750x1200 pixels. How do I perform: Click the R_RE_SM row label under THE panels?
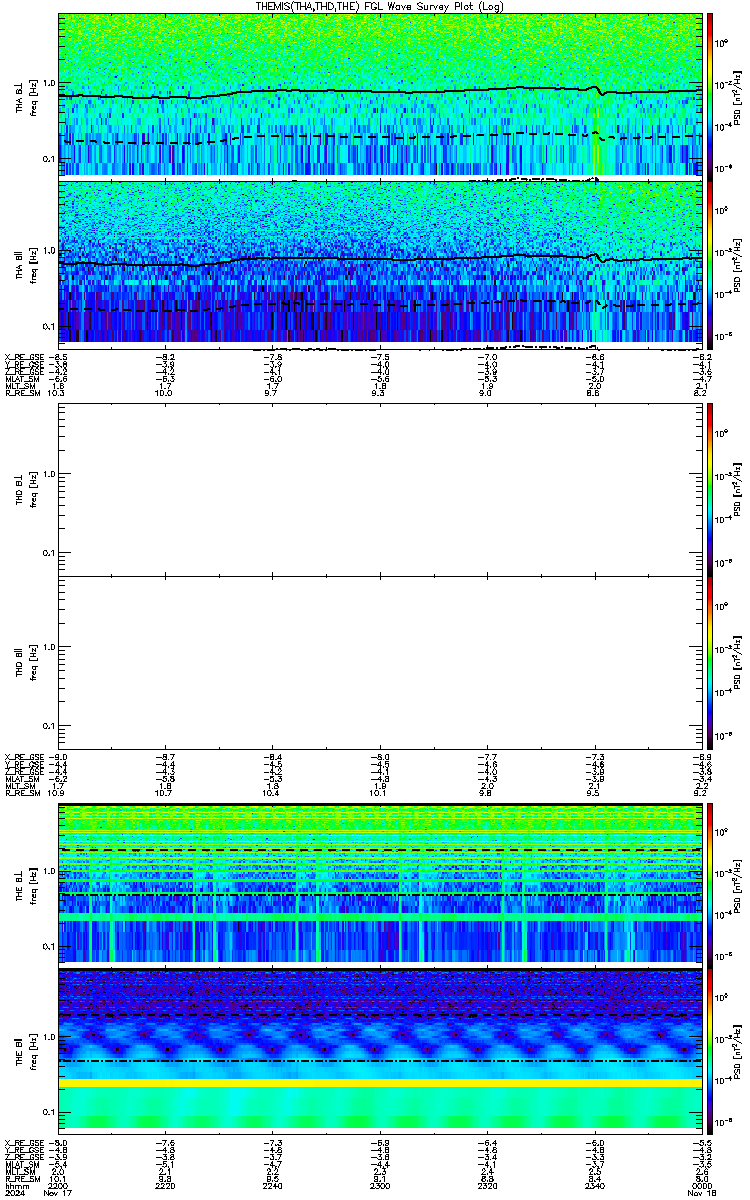pyautogui.click(x=22, y=1180)
